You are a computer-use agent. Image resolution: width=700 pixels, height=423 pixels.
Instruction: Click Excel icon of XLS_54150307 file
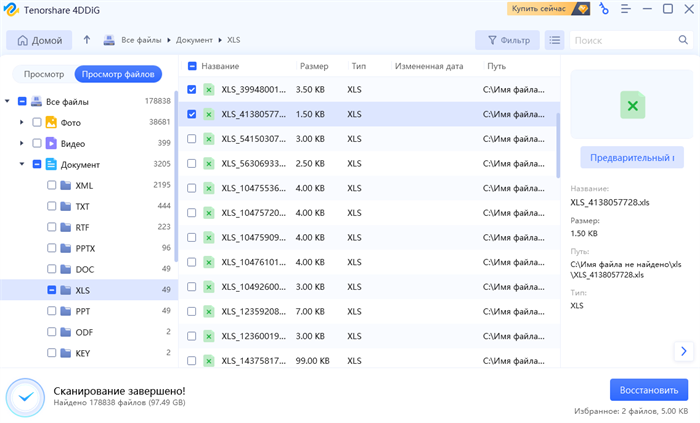208,139
